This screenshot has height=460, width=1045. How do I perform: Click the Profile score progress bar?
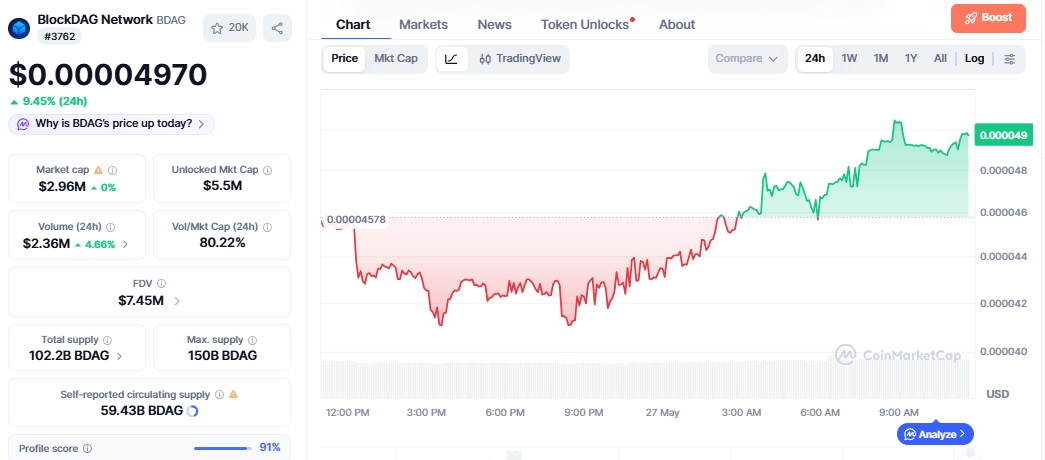tap(224, 449)
